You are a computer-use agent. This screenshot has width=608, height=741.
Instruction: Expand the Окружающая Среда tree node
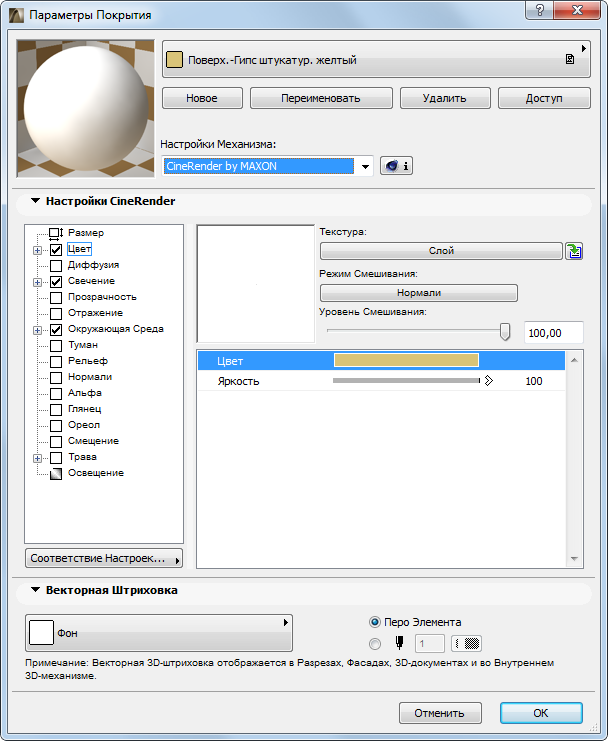click(37, 330)
